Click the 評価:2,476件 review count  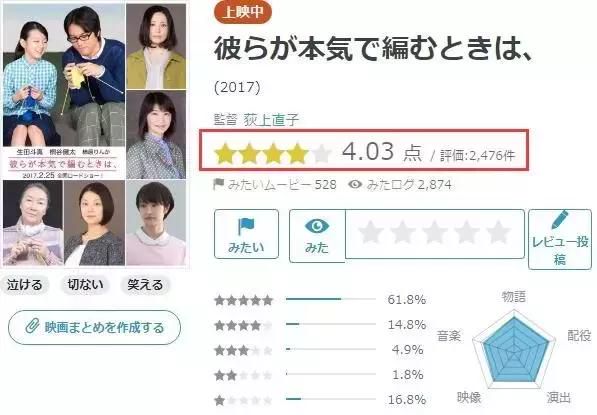(477, 155)
